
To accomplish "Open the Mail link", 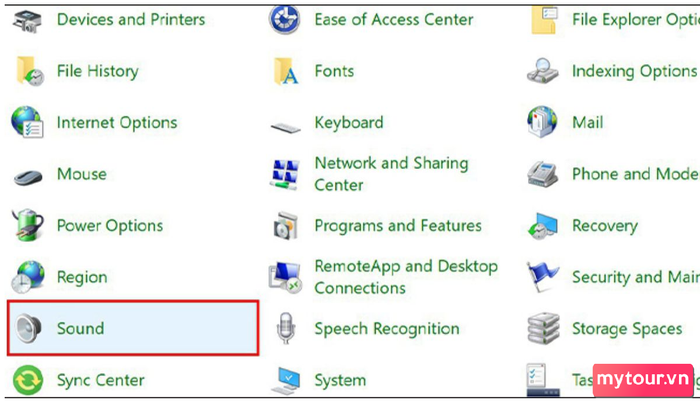I will tap(588, 123).
